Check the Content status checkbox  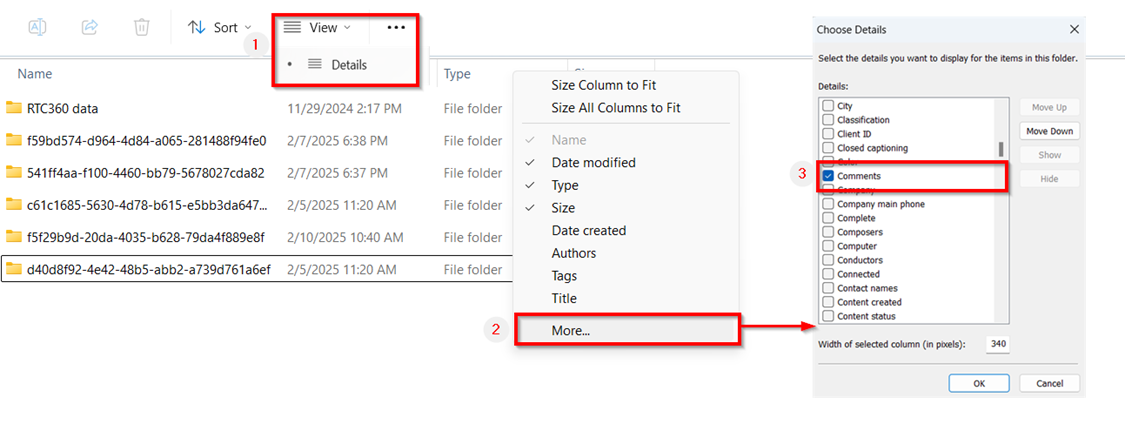click(828, 316)
